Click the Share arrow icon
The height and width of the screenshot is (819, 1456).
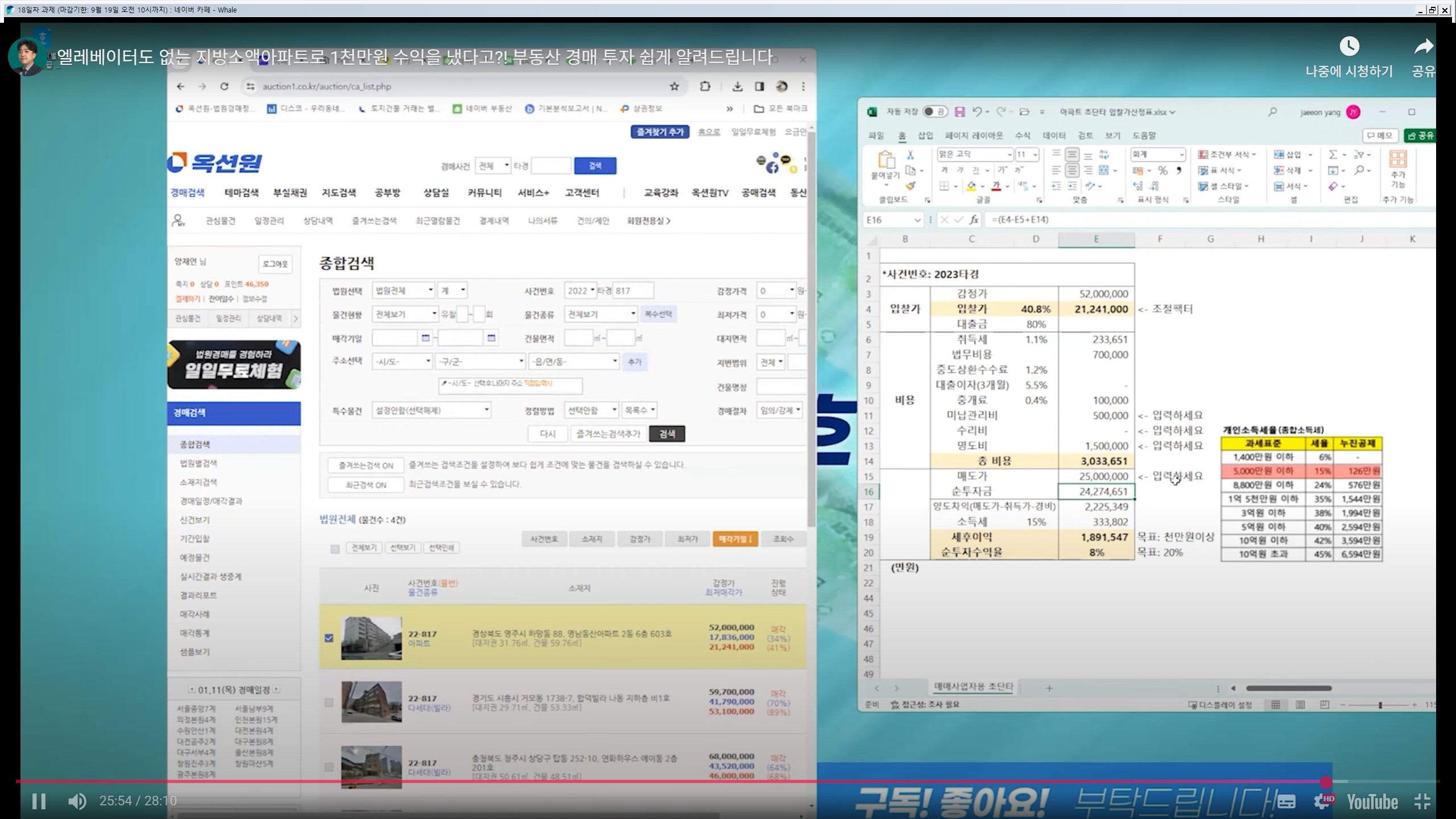pyautogui.click(x=1424, y=47)
